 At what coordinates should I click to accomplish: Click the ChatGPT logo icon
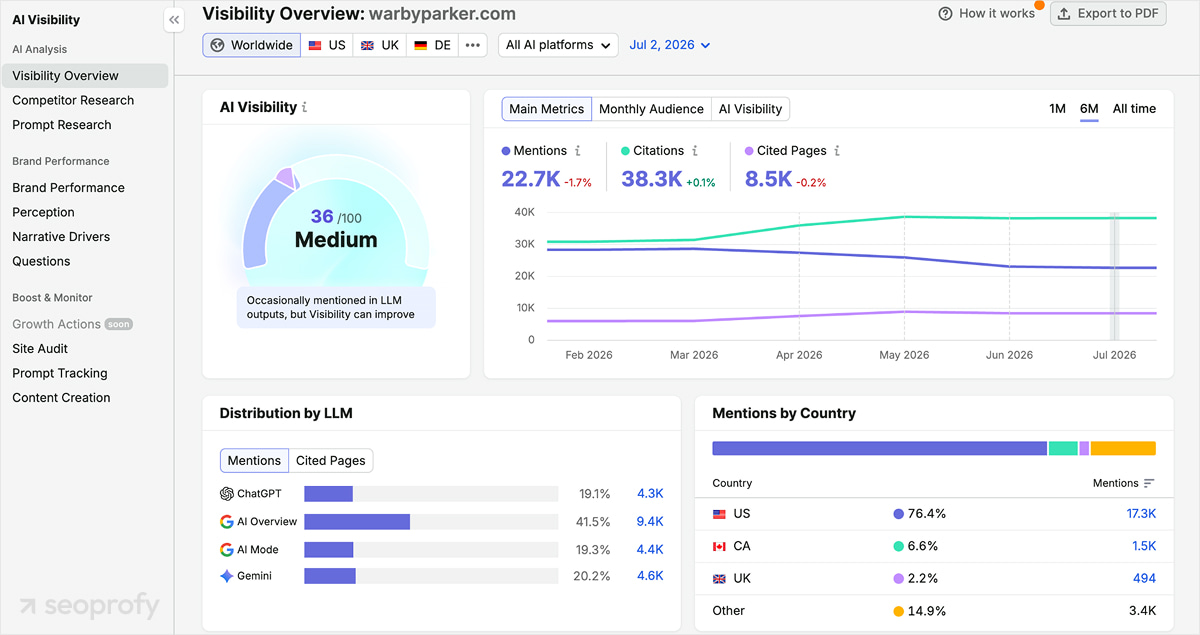pyautogui.click(x=227, y=494)
